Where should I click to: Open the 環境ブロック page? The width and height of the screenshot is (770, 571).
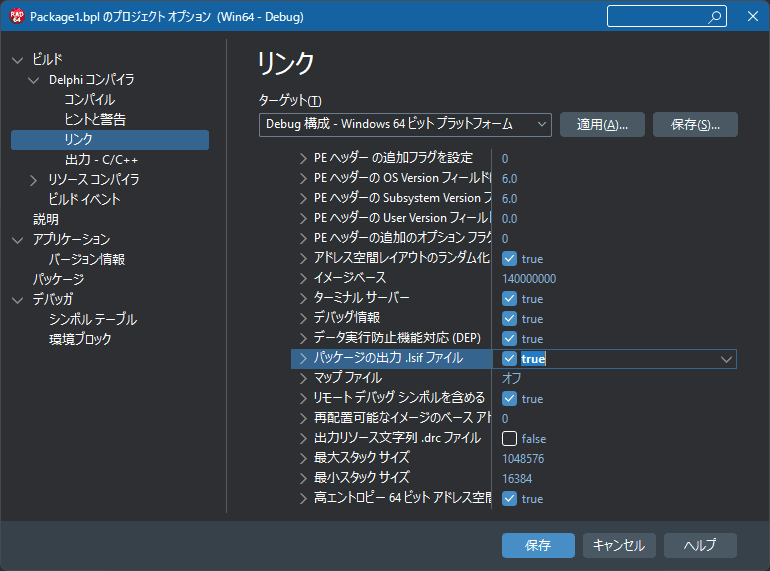tap(80, 339)
